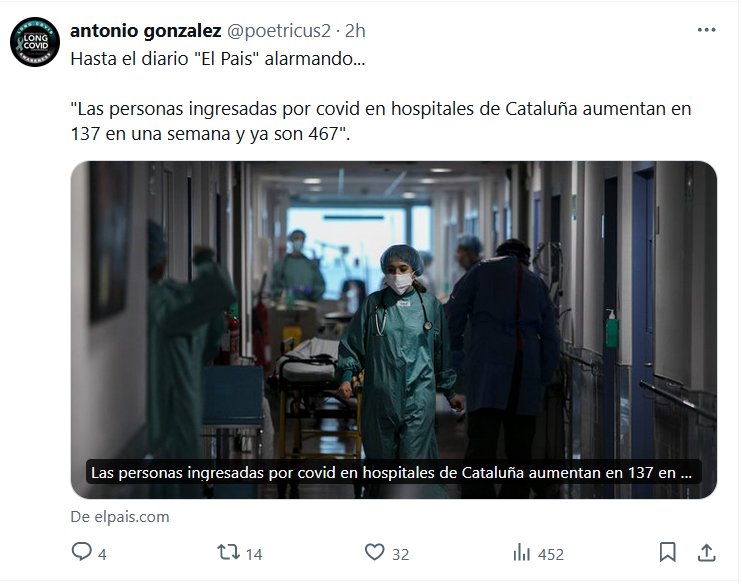Click the share upload arrow icon
742x584 pixels.
coord(707,552)
